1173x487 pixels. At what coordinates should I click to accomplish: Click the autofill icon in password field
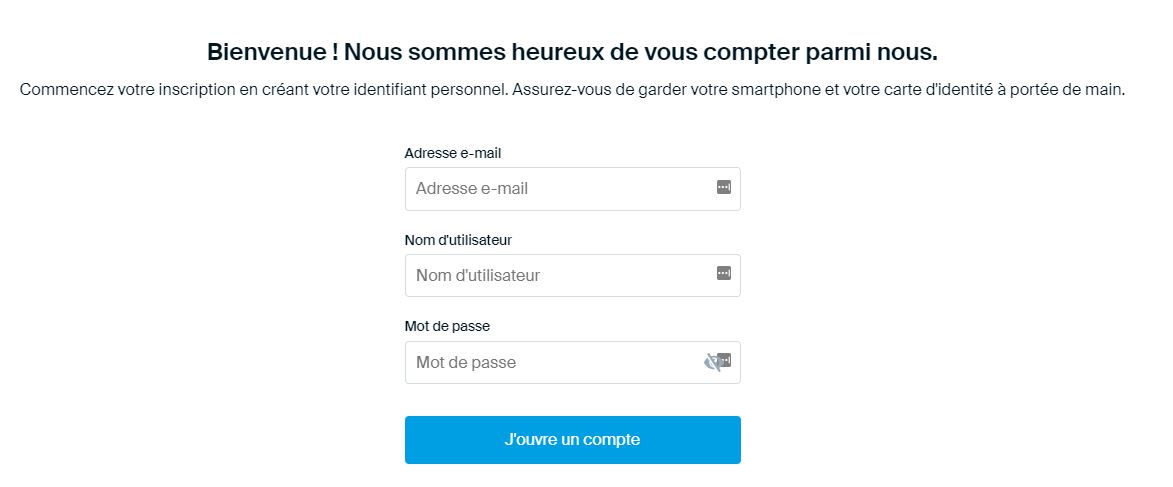pos(726,360)
